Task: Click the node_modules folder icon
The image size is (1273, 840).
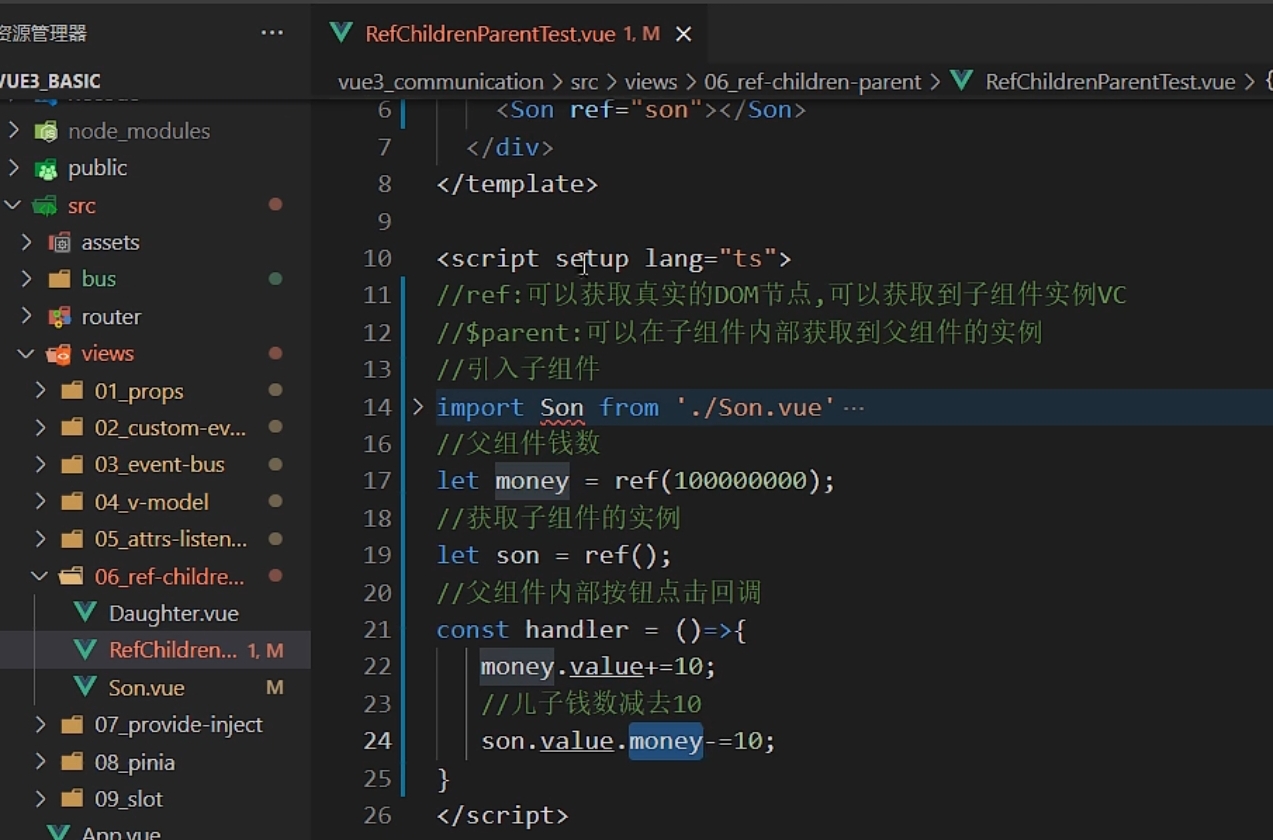Action: click(46, 131)
